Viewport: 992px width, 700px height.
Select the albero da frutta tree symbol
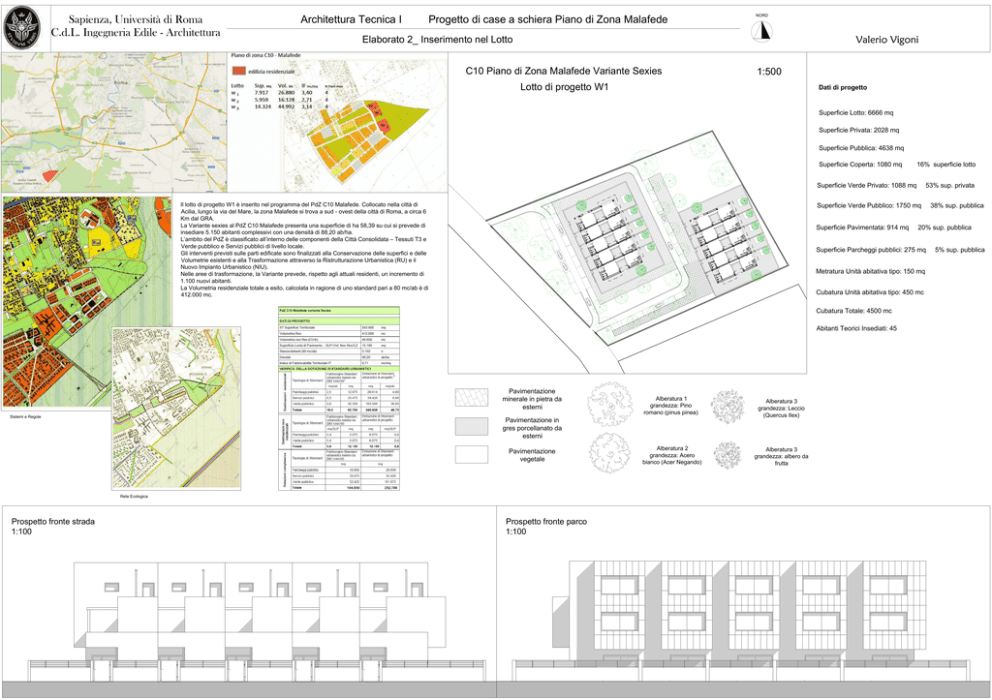(x=727, y=455)
